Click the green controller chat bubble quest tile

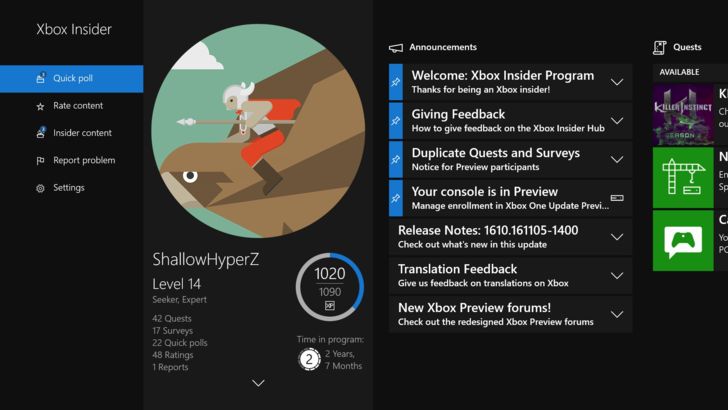point(683,241)
